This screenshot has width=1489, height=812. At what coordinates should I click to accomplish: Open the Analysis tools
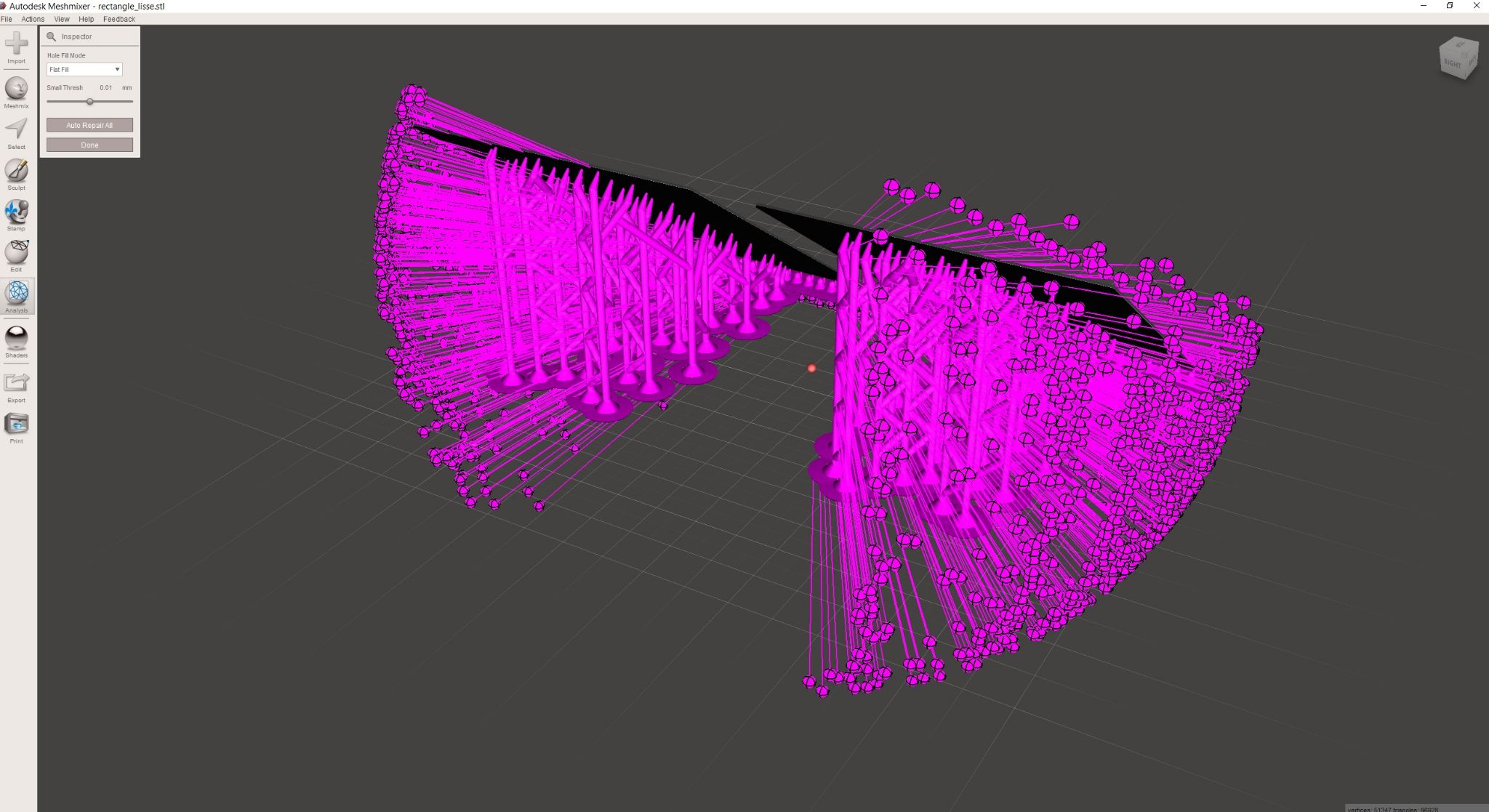[17, 297]
